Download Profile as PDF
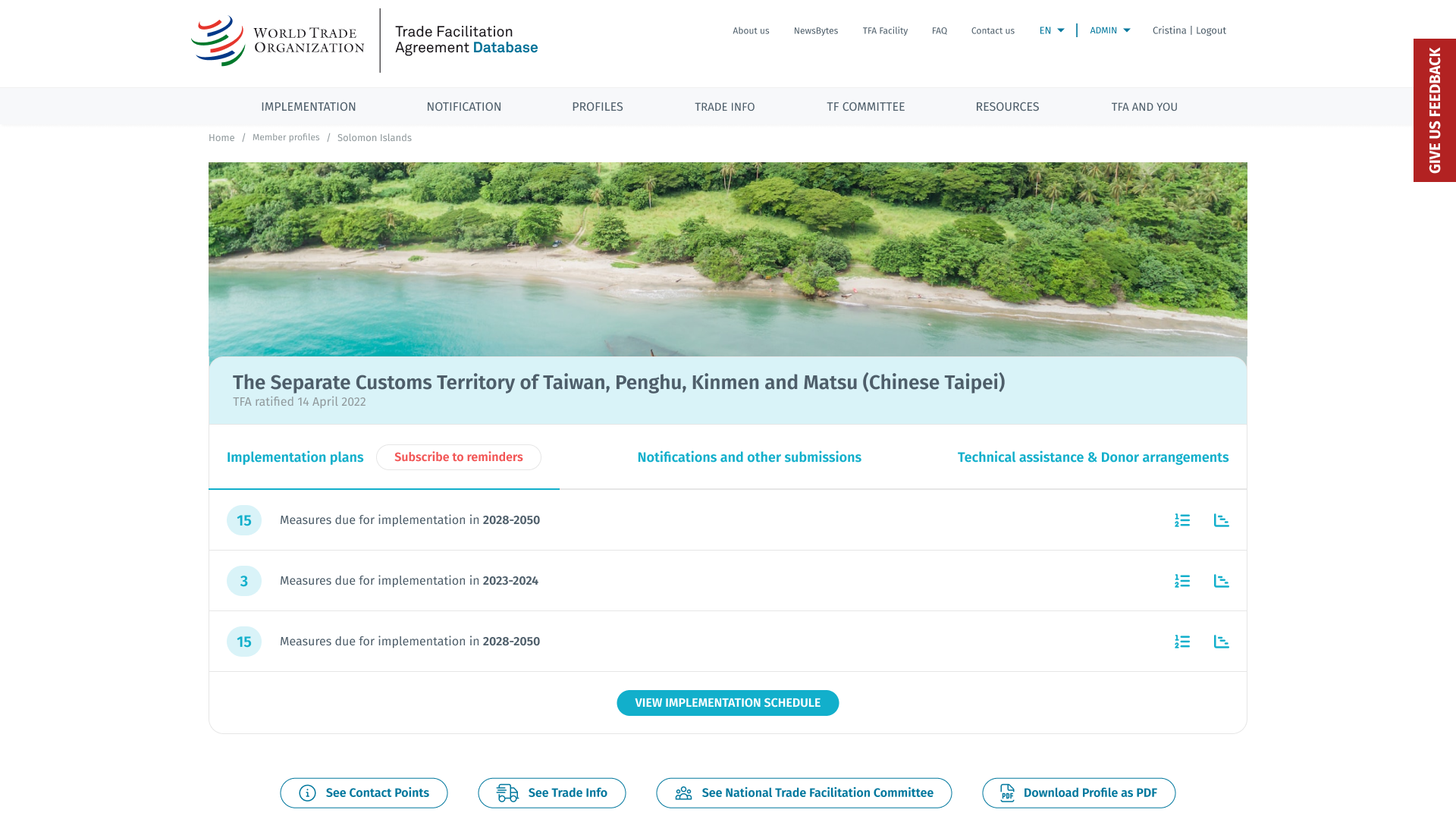 (x=1078, y=792)
